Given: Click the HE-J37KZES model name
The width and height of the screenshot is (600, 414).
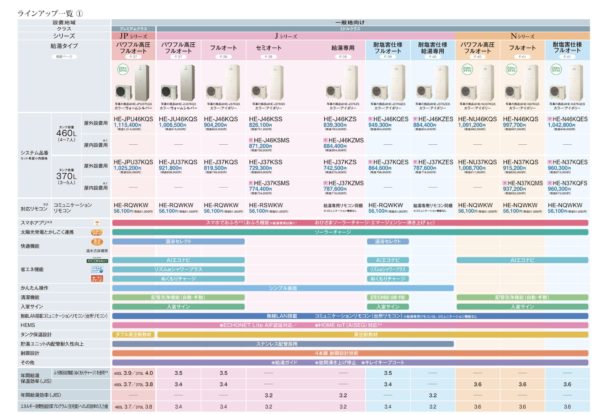Looking at the screenshot, I should tap(435, 162).
